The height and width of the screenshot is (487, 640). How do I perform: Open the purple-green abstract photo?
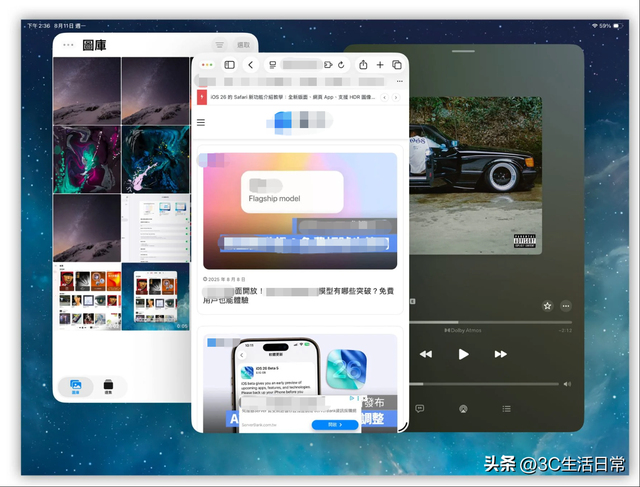pyautogui.click(x=87, y=159)
